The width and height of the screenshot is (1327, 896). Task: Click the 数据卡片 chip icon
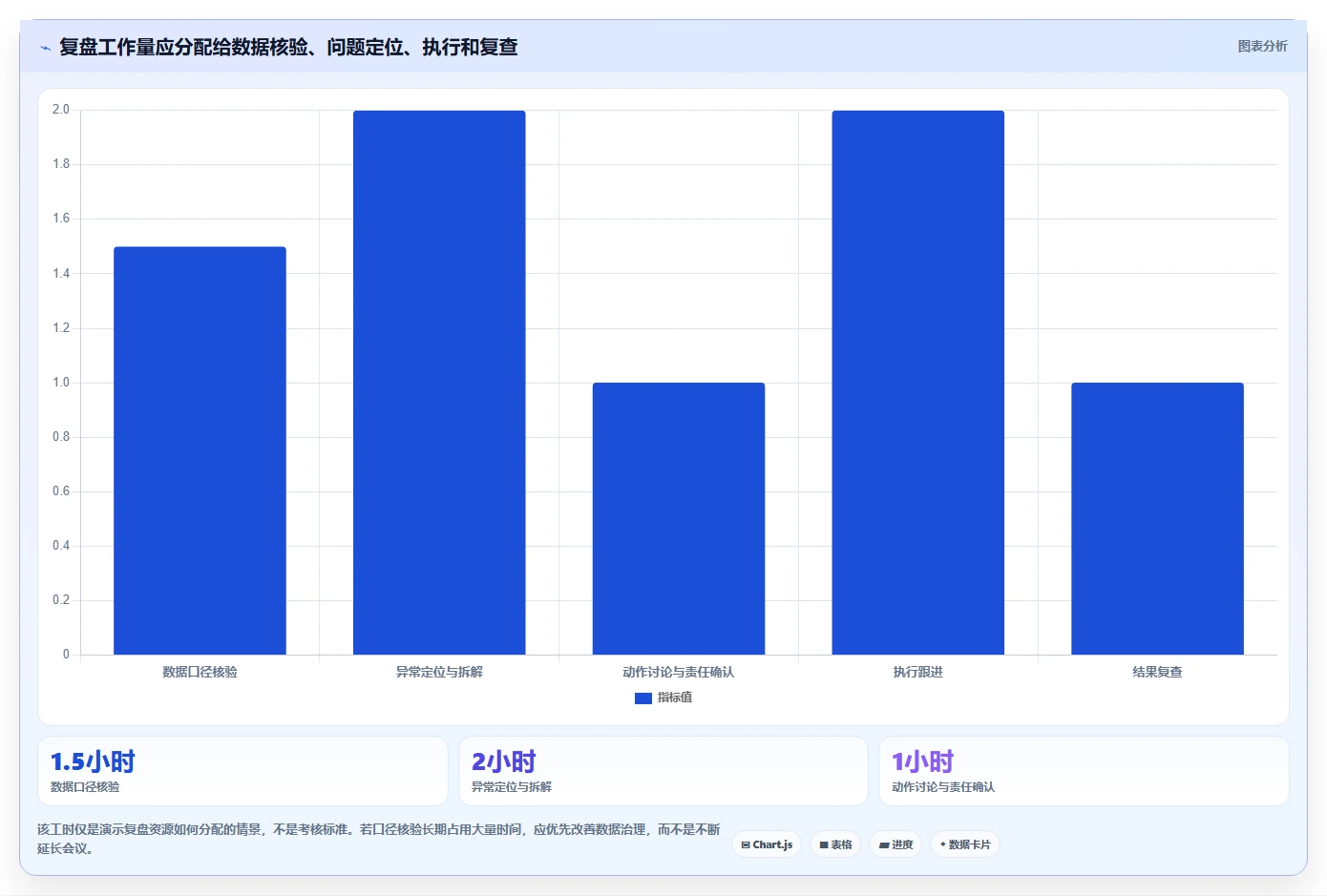click(x=943, y=844)
